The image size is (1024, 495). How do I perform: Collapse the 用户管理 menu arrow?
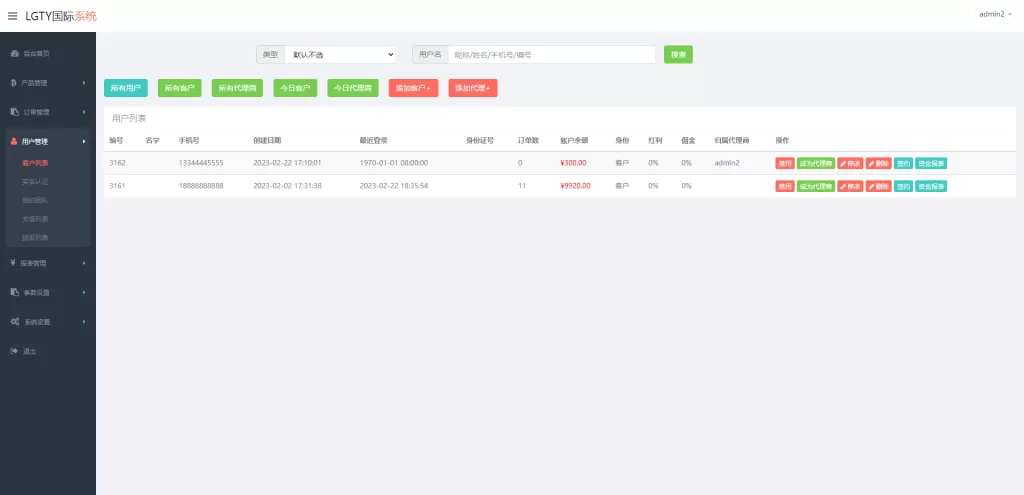point(84,141)
